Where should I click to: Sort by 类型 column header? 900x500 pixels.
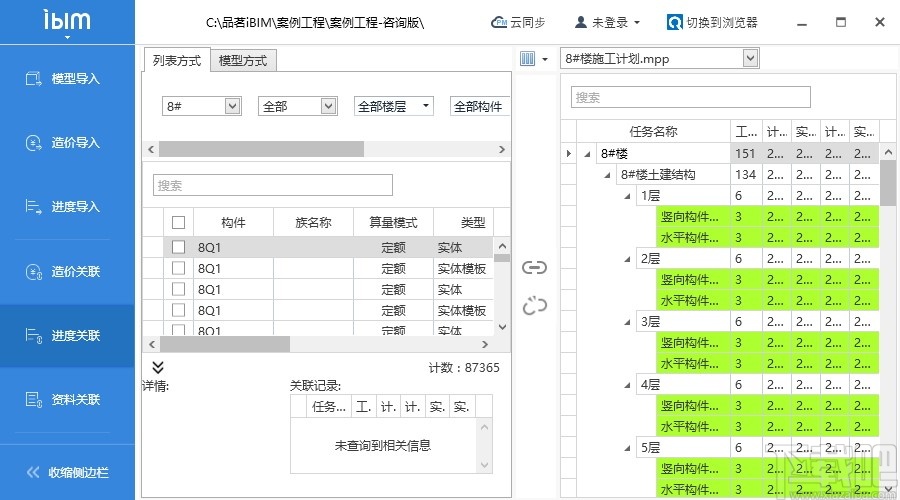click(464, 222)
